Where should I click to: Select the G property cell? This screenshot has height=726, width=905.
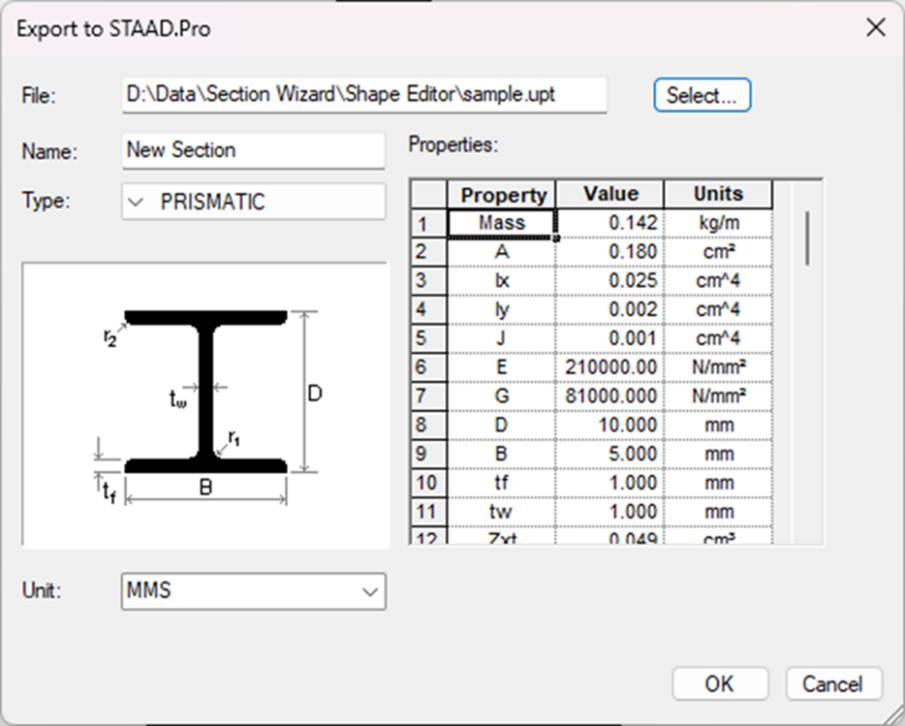pyautogui.click(x=502, y=396)
